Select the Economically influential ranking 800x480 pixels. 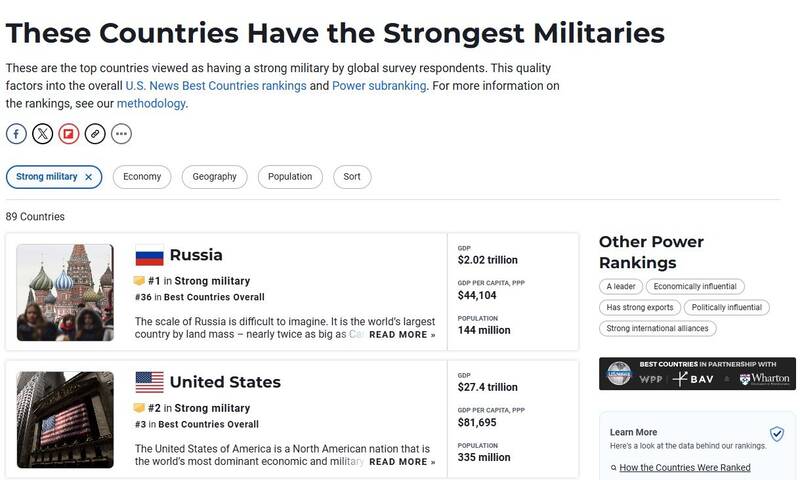pyautogui.click(x=695, y=286)
